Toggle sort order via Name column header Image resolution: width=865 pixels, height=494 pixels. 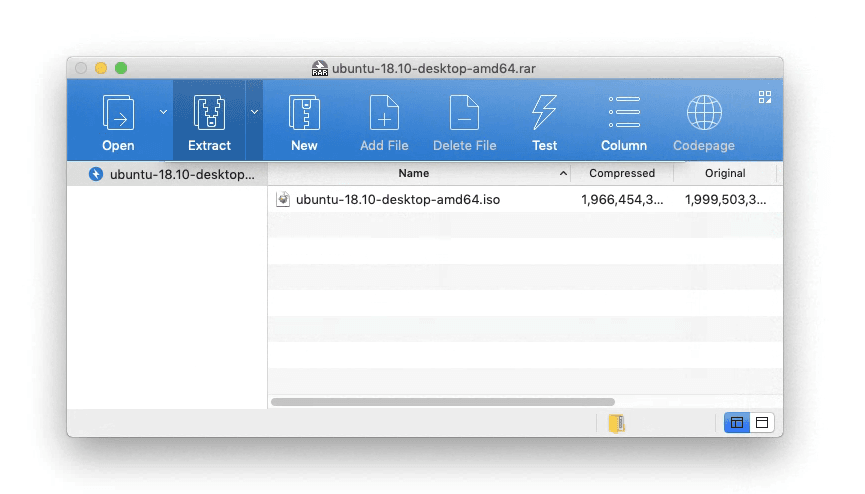coord(414,173)
